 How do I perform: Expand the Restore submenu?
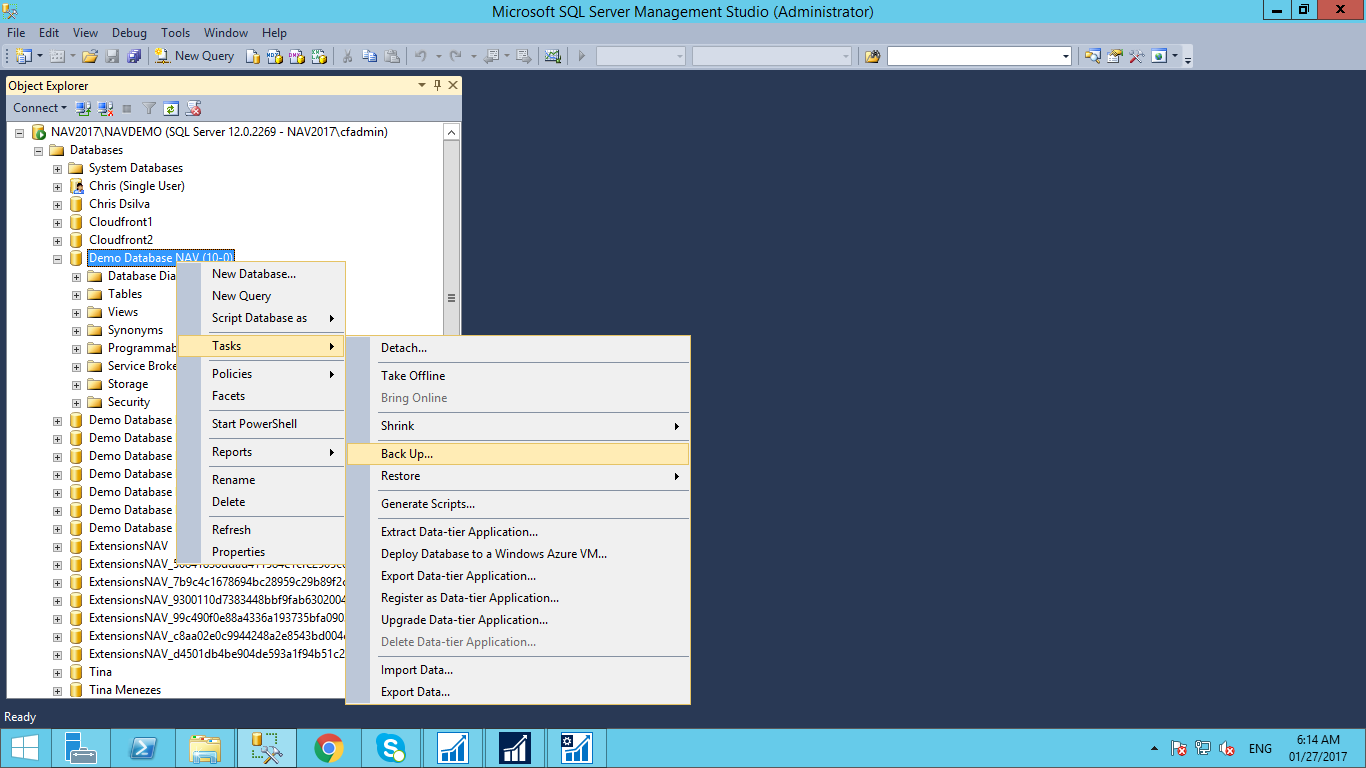click(518, 476)
